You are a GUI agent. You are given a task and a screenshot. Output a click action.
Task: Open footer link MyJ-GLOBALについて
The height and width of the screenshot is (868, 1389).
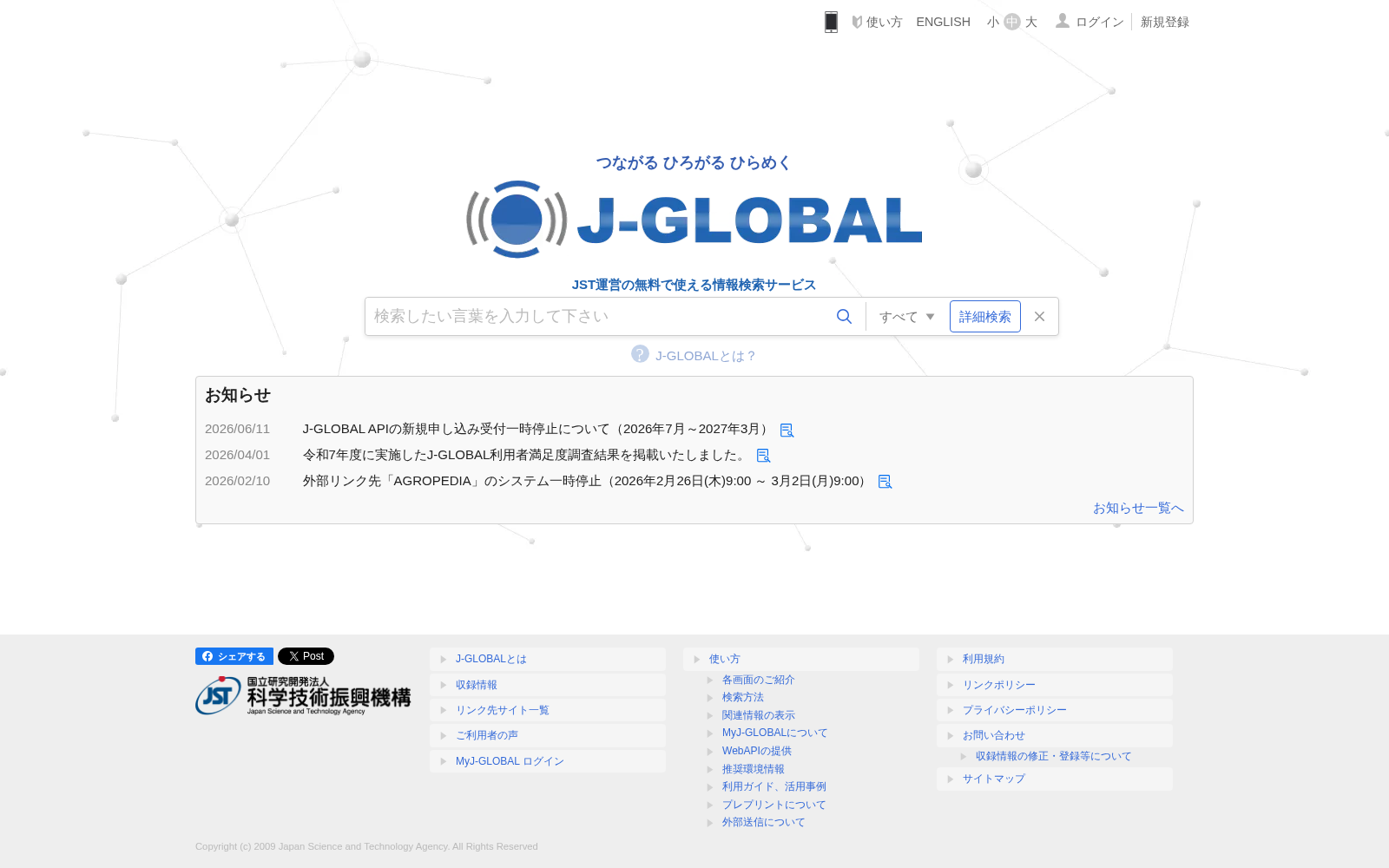774,733
